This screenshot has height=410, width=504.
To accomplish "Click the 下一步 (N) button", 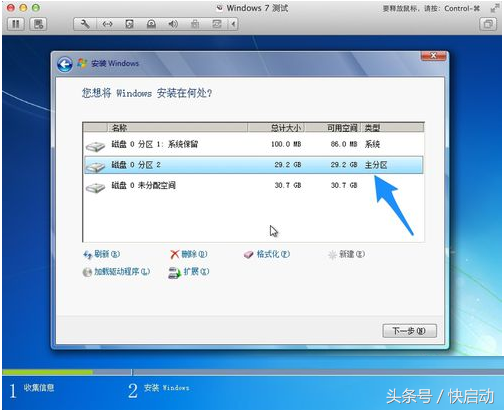I will (409, 331).
